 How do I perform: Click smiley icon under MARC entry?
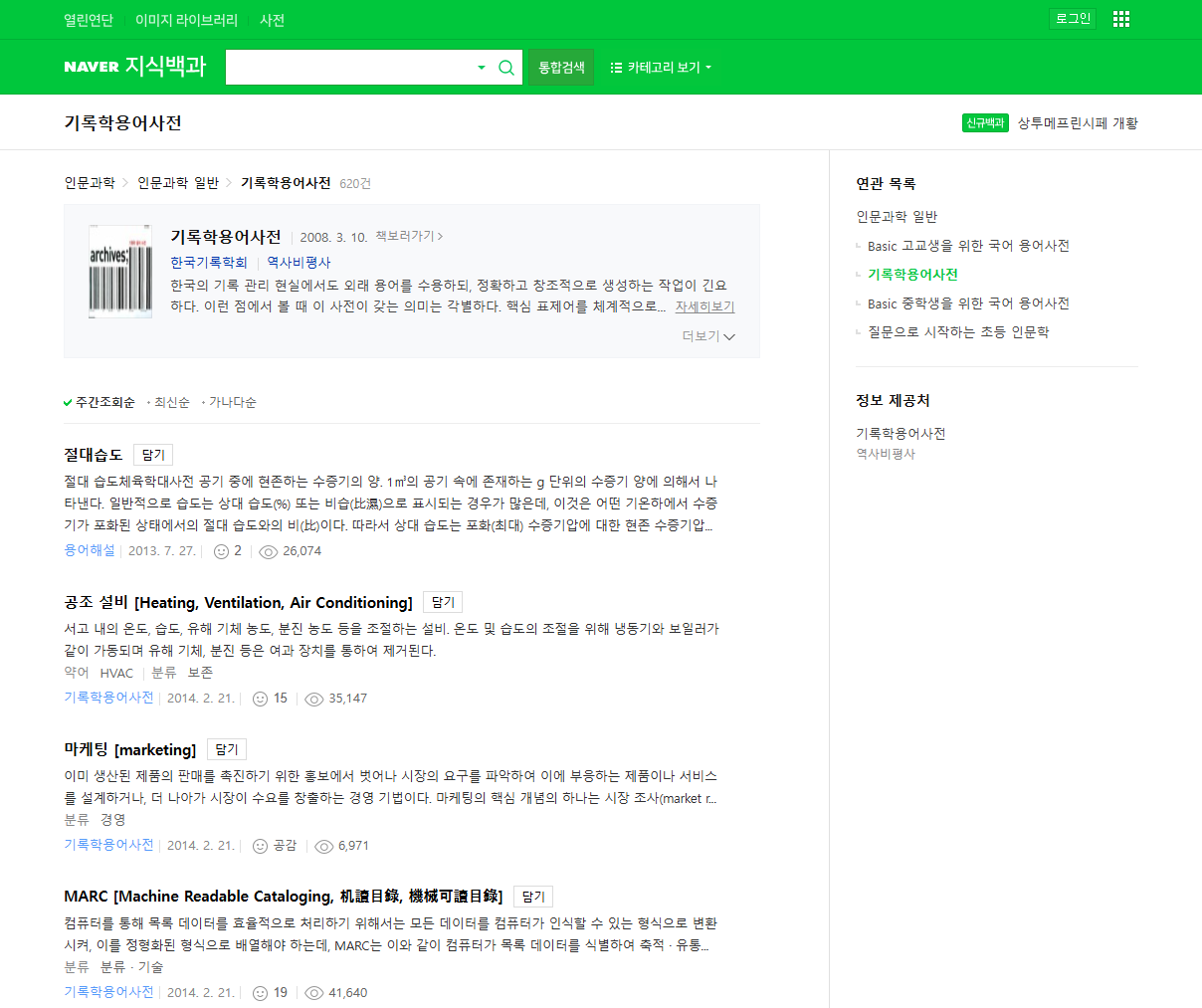260,993
